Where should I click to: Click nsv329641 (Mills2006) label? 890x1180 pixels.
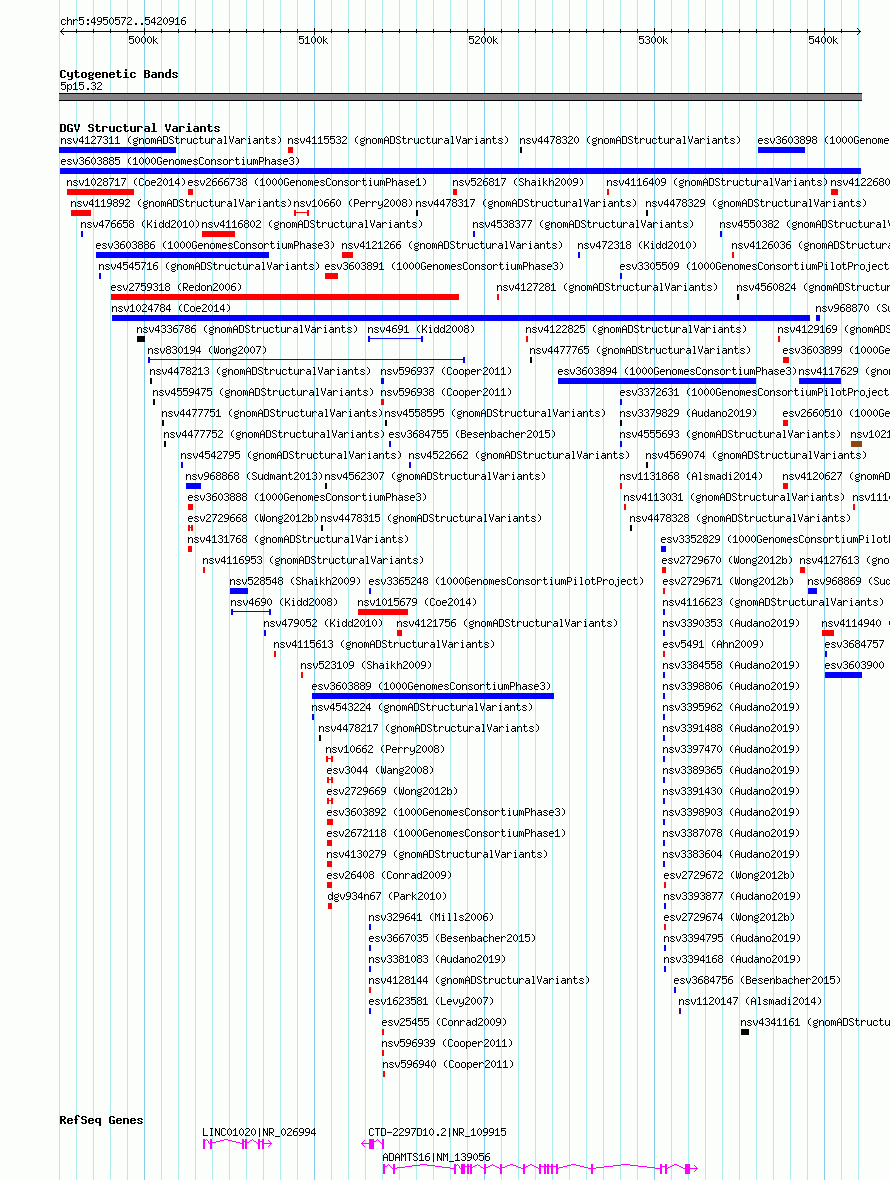pyautogui.click(x=431, y=917)
